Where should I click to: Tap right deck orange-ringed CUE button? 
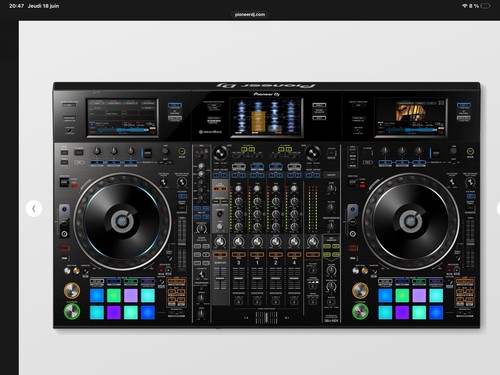point(360,291)
